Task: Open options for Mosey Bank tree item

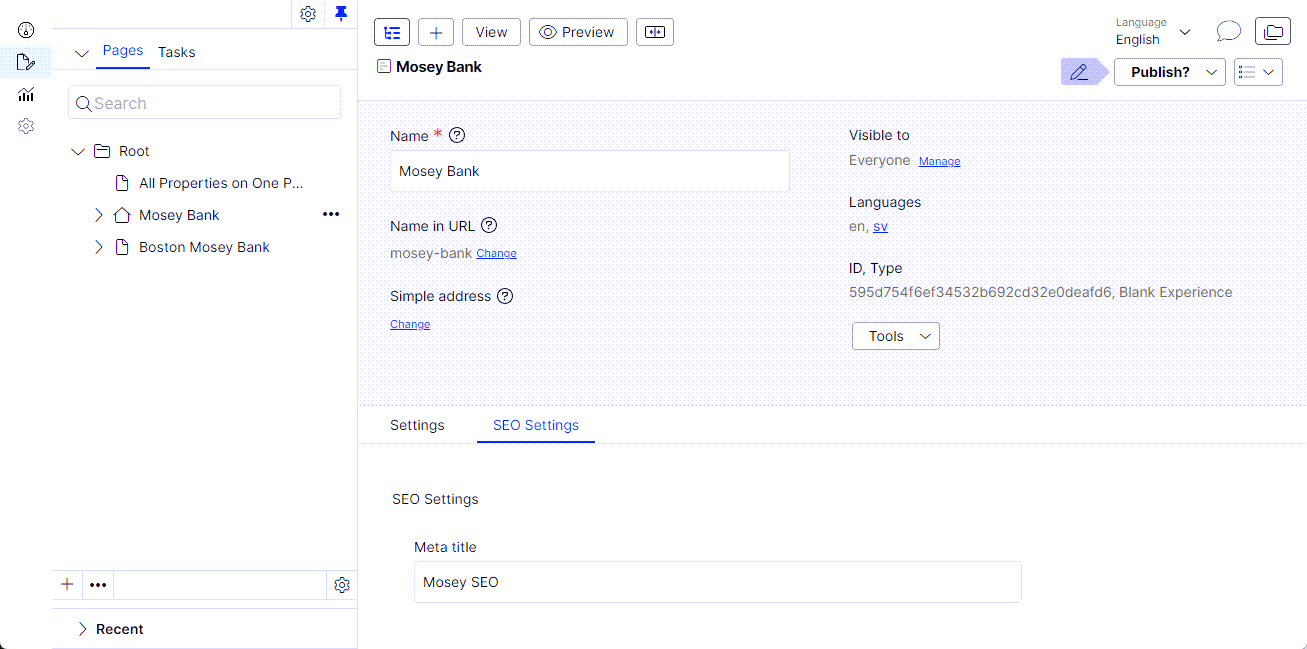Action: (x=331, y=214)
